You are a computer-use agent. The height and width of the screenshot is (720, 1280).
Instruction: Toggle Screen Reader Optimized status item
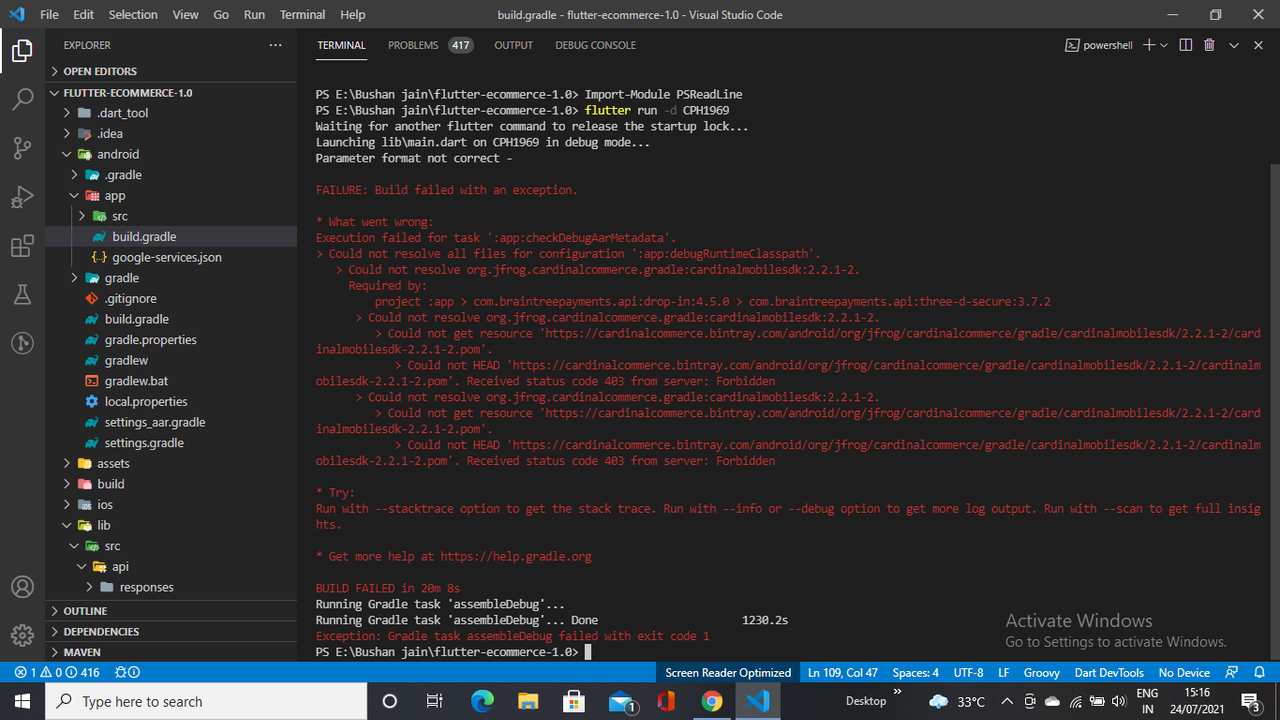pos(728,673)
